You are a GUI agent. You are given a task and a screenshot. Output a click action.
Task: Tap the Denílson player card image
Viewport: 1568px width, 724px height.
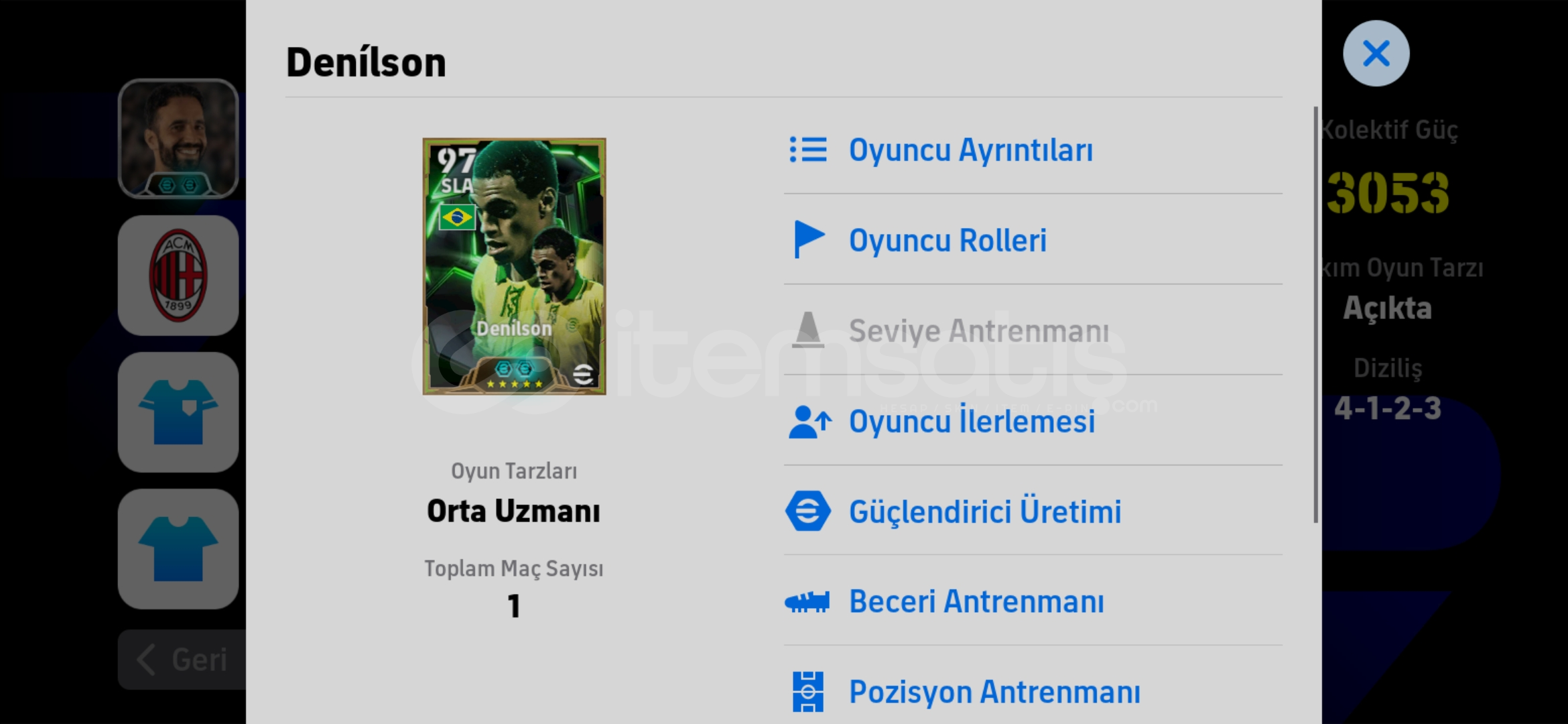514,266
